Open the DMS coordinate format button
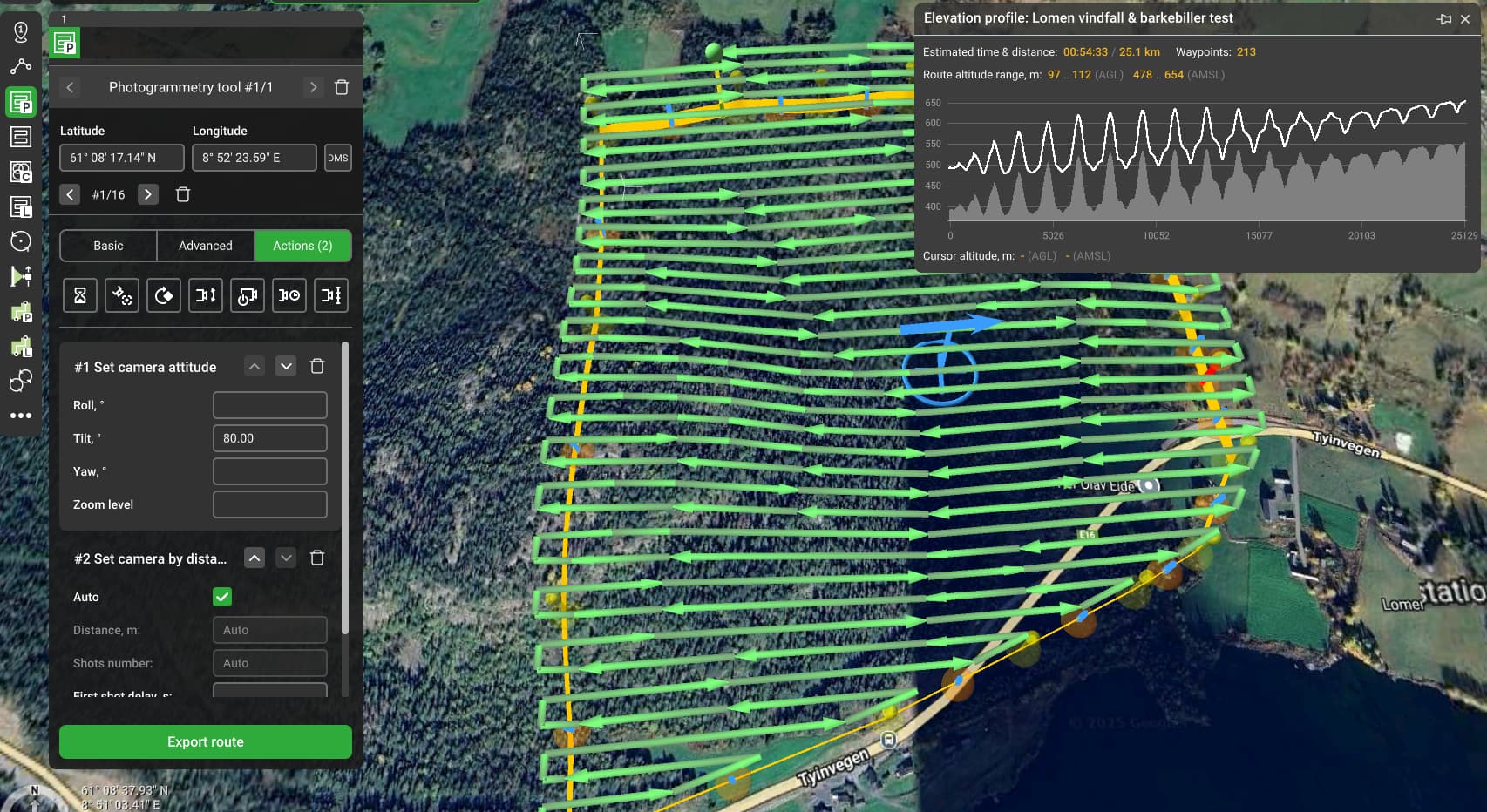The image size is (1487, 812). [x=338, y=158]
